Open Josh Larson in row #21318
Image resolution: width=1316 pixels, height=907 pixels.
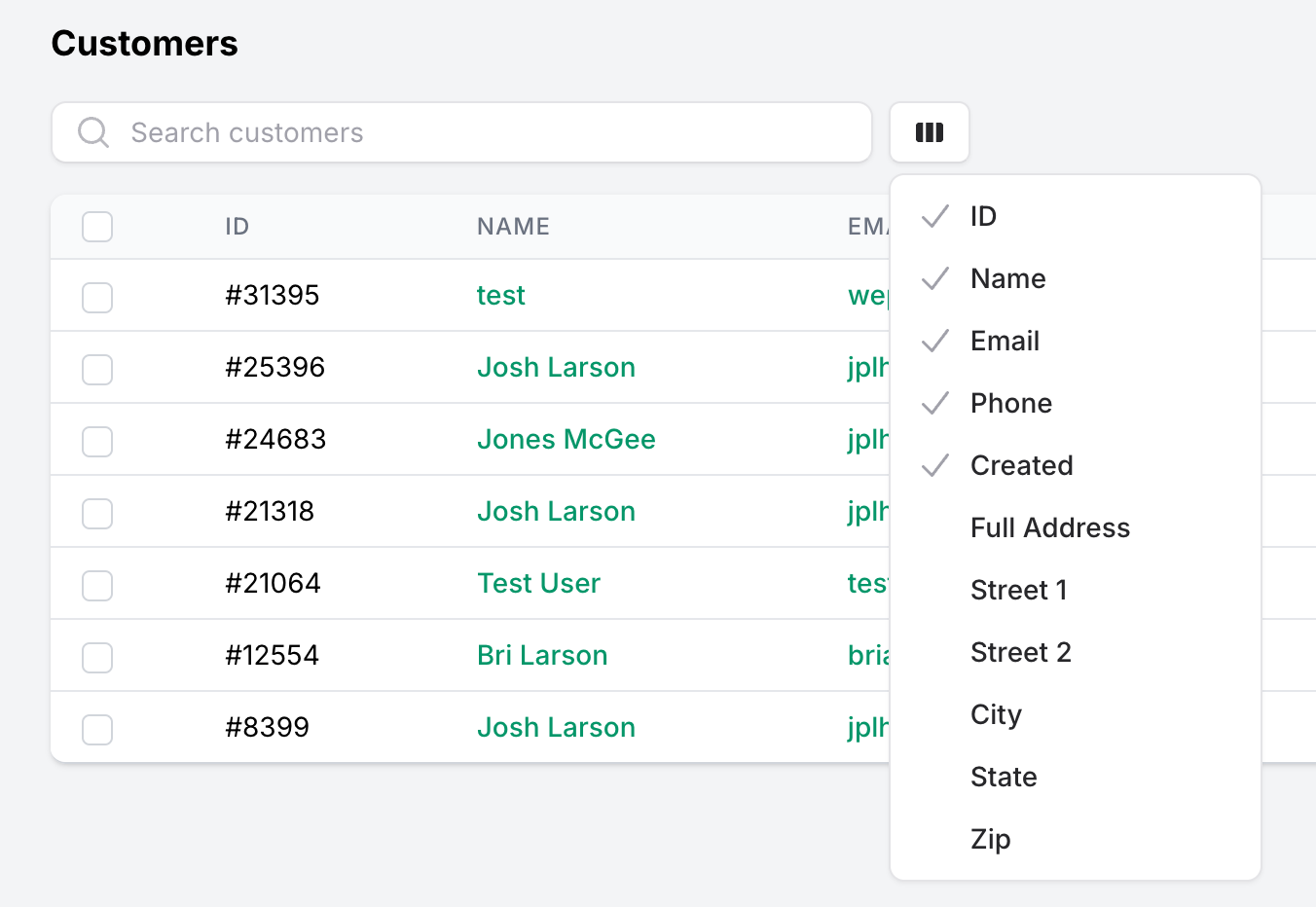pyautogui.click(x=556, y=511)
